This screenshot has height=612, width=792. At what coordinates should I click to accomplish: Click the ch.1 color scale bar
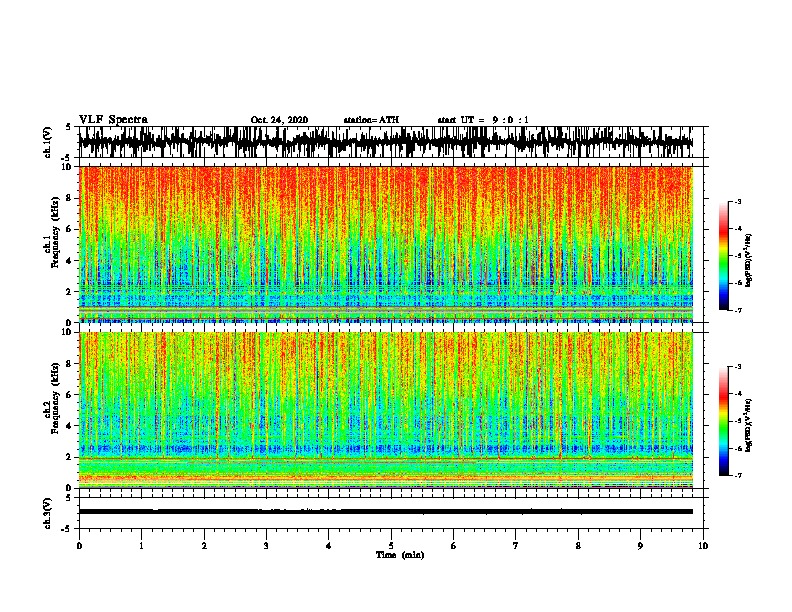click(x=723, y=256)
